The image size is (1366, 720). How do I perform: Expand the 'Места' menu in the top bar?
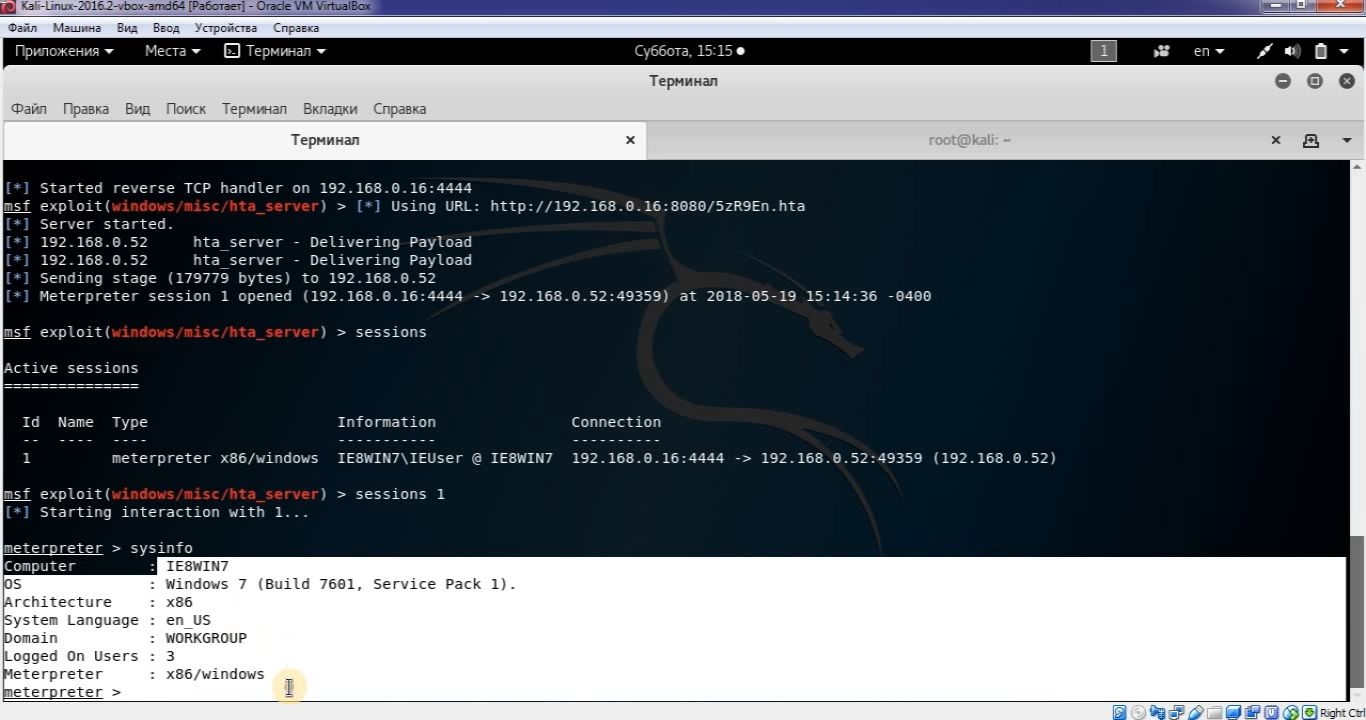click(172, 51)
